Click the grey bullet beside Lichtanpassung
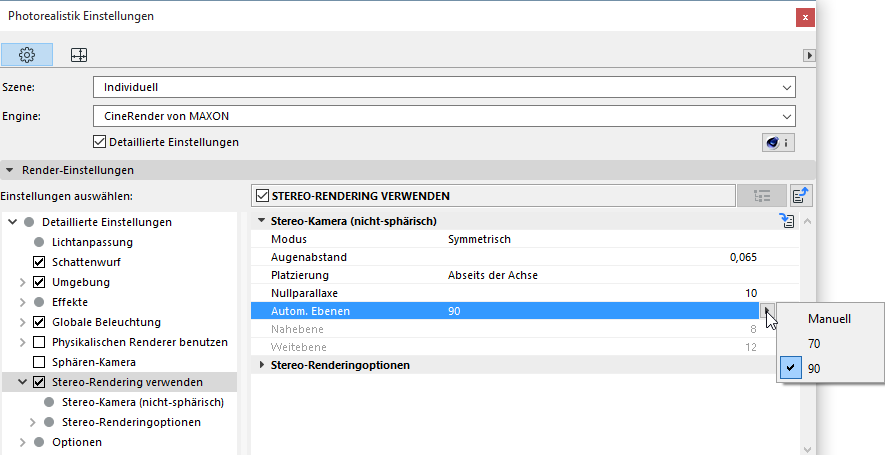 pyautogui.click(x=39, y=242)
